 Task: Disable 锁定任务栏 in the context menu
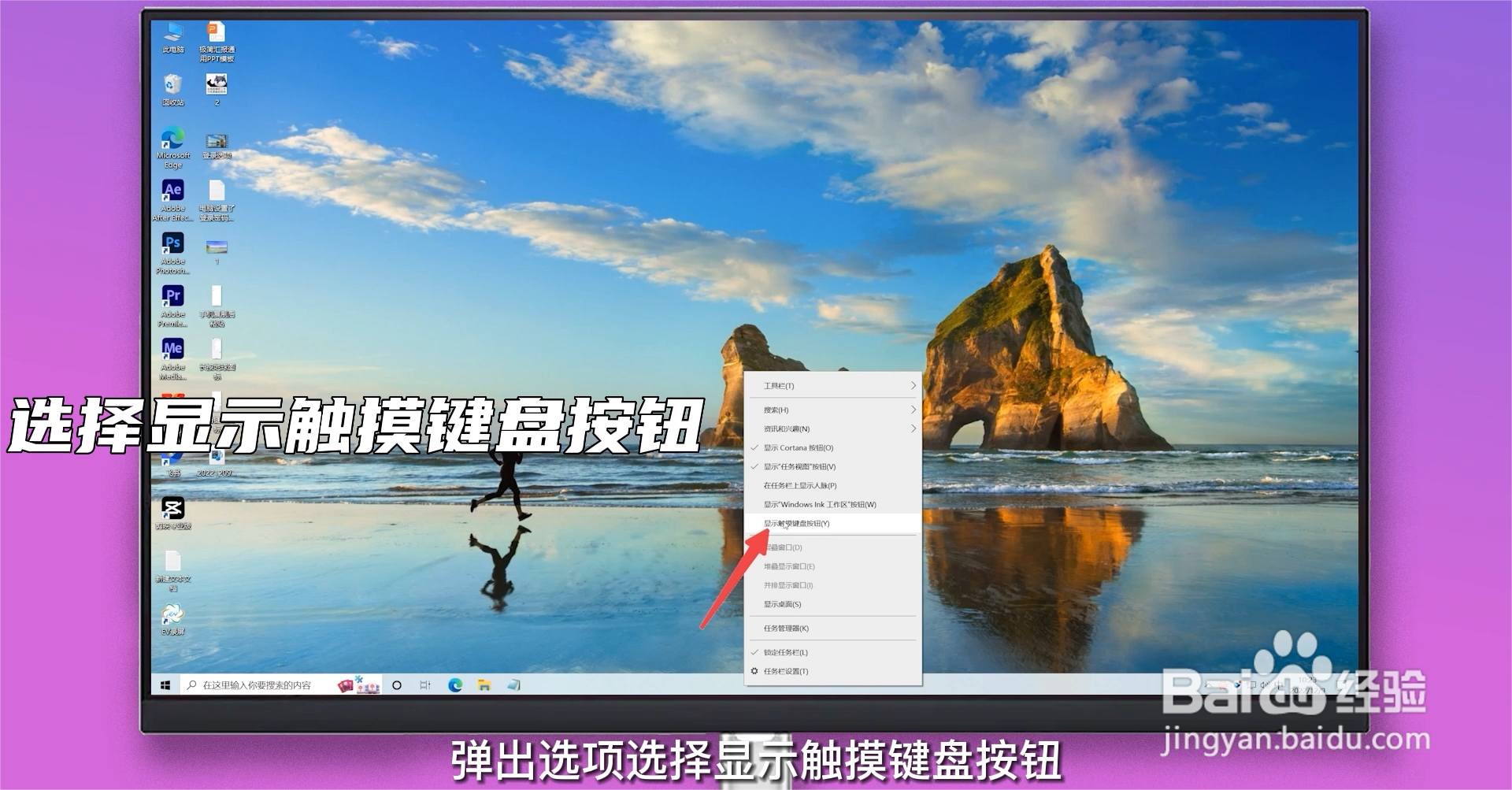pos(787,652)
